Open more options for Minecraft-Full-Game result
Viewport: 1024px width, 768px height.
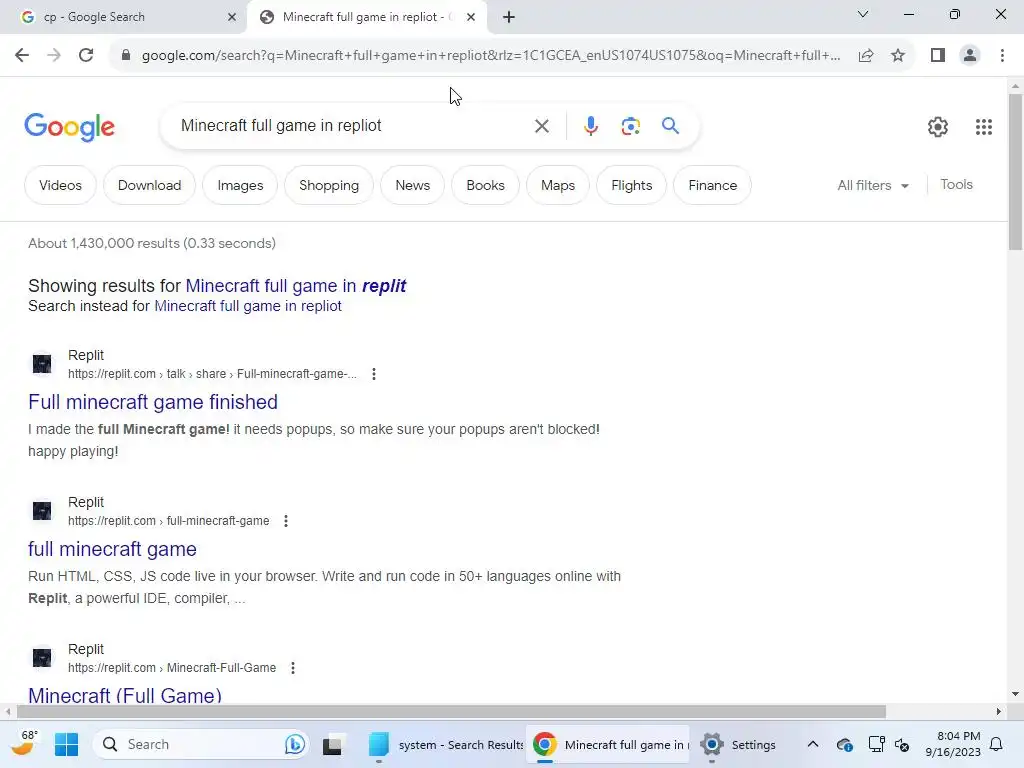pyautogui.click(x=293, y=668)
